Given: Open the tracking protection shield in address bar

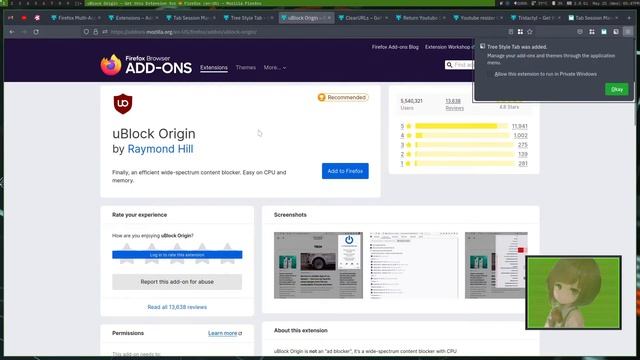Looking at the screenshot, I should [86, 32].
